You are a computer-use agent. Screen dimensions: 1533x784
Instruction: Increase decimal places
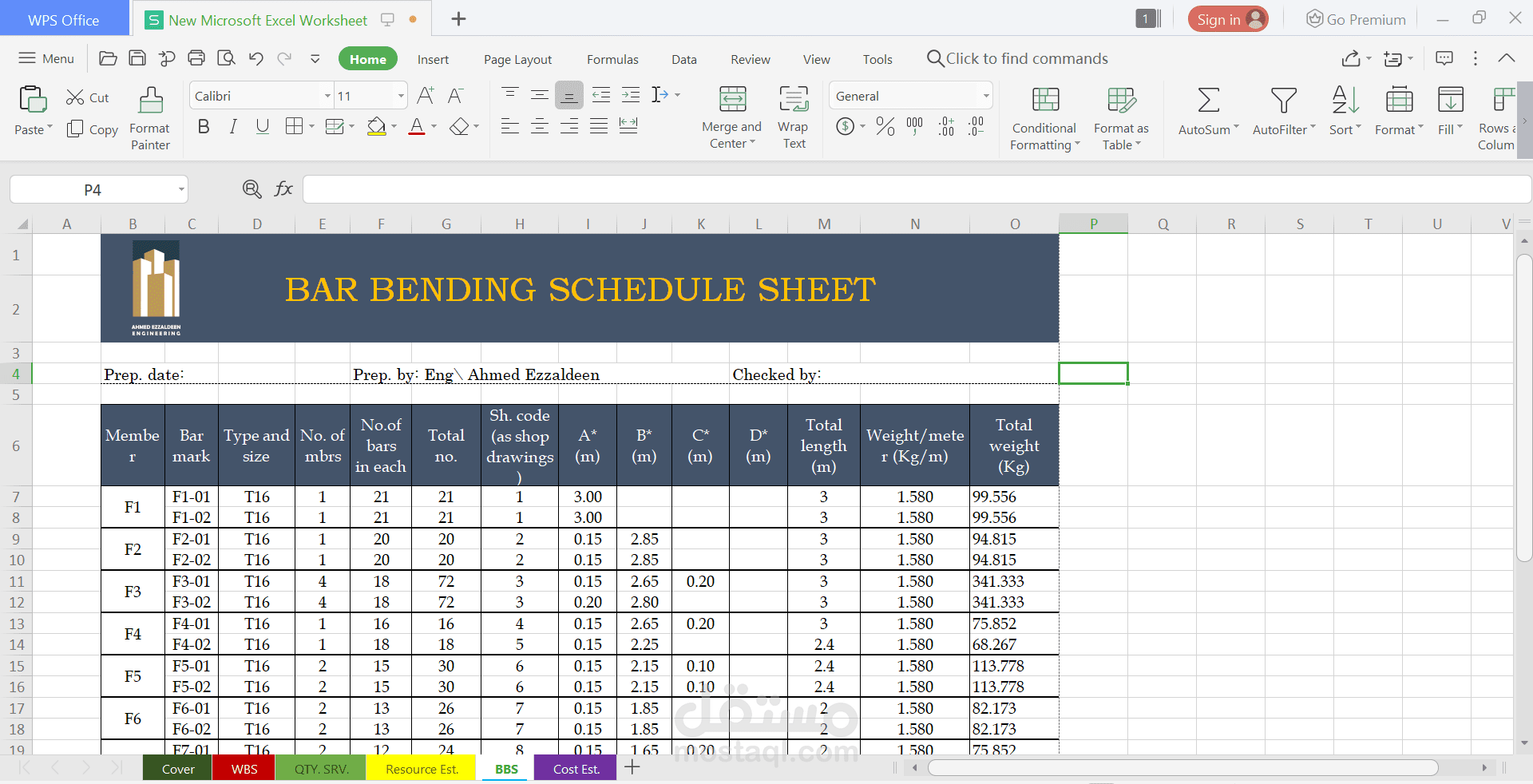tap(946, 126)
